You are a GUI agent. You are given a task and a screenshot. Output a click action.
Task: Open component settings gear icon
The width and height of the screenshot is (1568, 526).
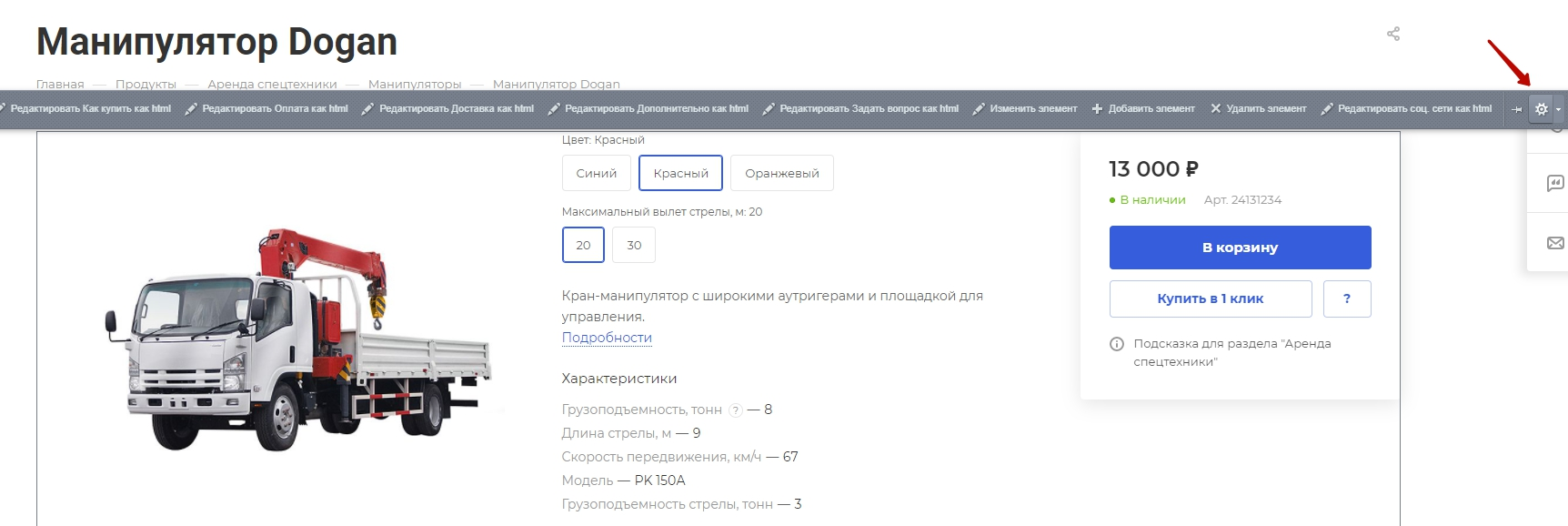point(1541,108)
